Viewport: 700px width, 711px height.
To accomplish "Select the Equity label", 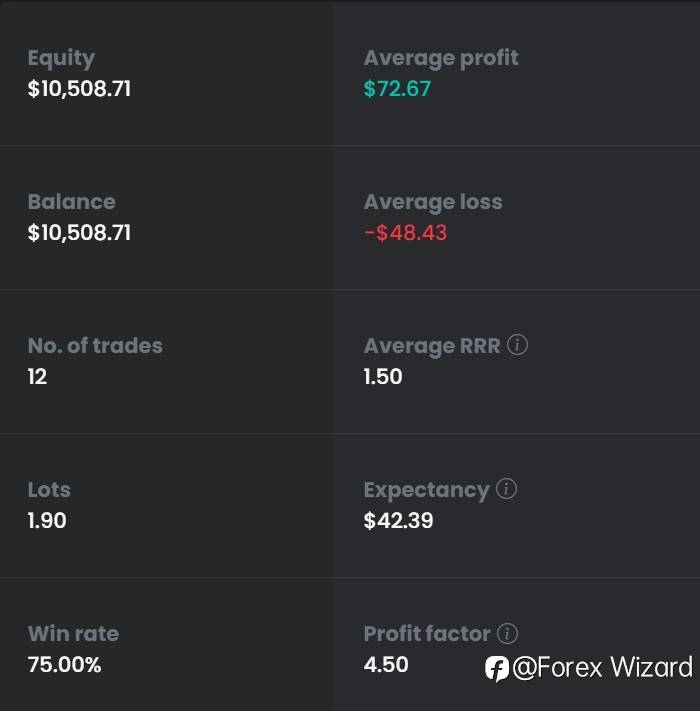I will point(61,58).
